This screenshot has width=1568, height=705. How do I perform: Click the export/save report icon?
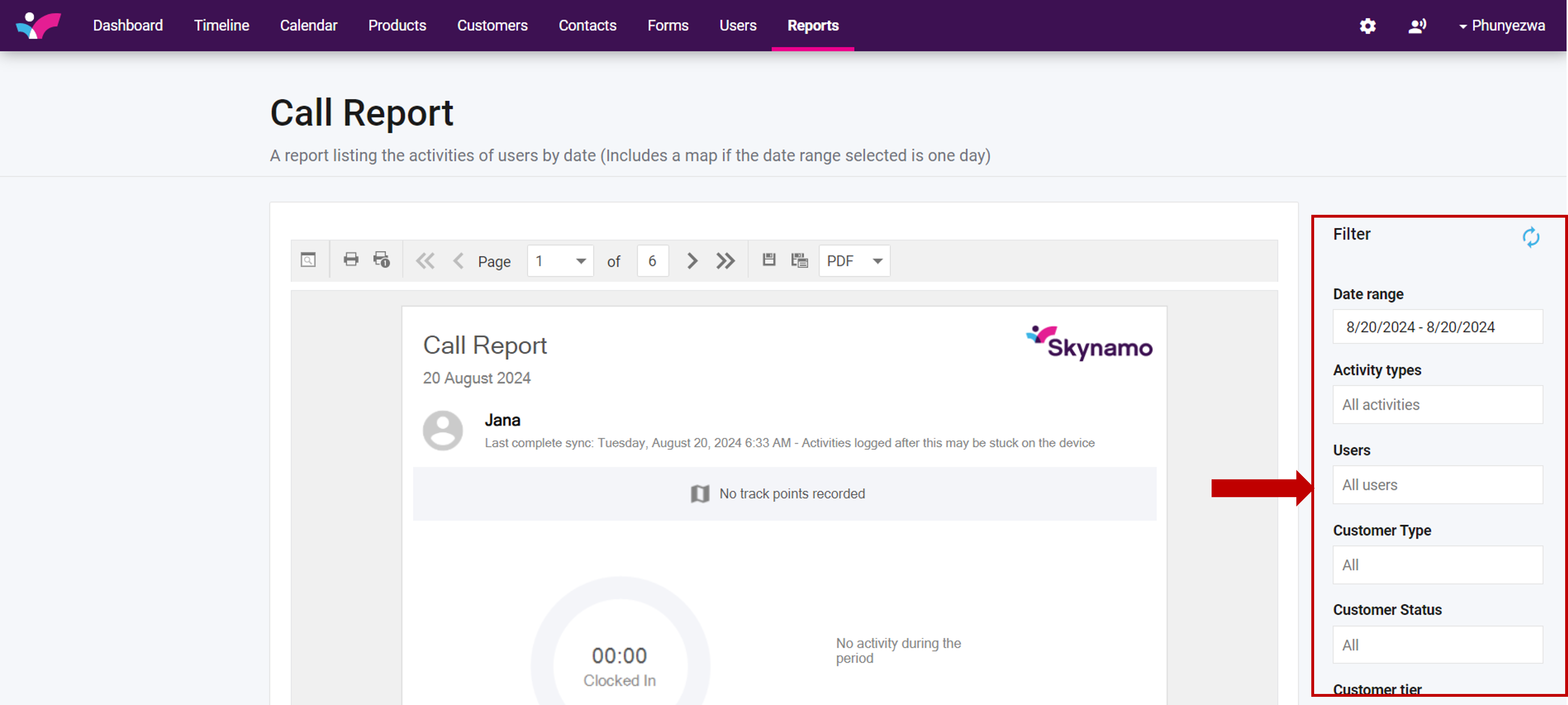click(769, 260)
